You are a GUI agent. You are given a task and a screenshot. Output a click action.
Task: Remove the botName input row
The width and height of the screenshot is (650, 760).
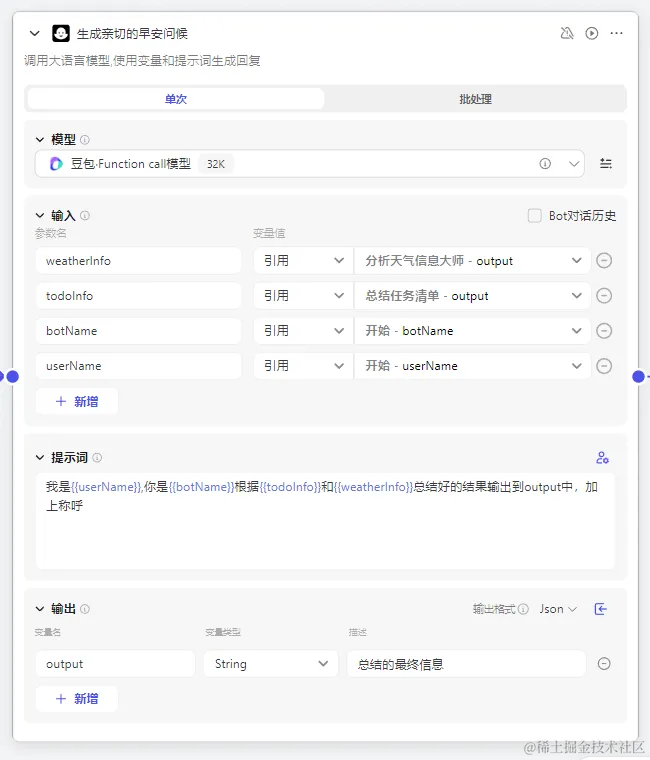604,331
